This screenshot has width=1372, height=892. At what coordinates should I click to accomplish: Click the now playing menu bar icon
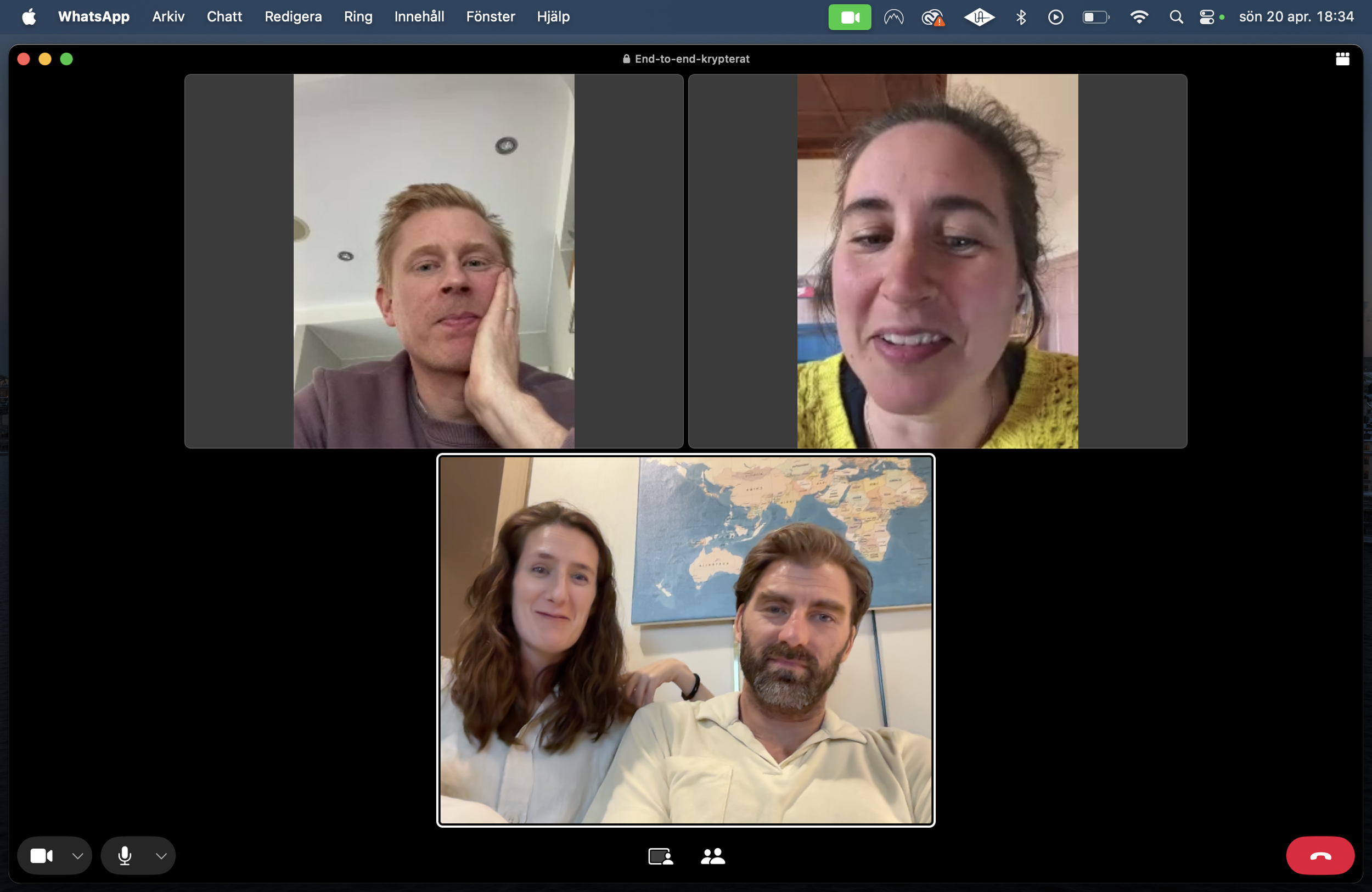pyautogui.click(x=1055, y=16)
